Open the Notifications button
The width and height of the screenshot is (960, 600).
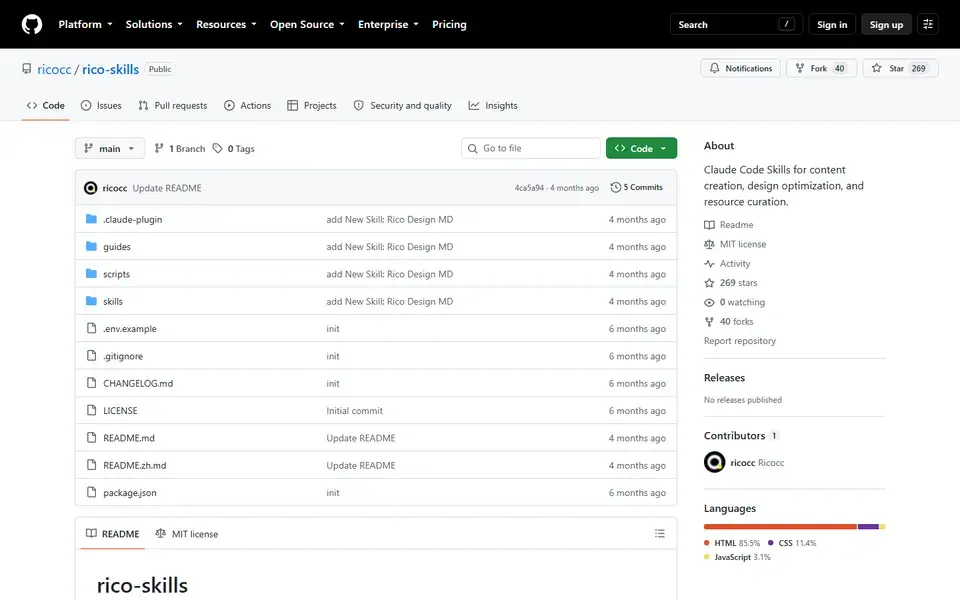click(x=740, y=69)
